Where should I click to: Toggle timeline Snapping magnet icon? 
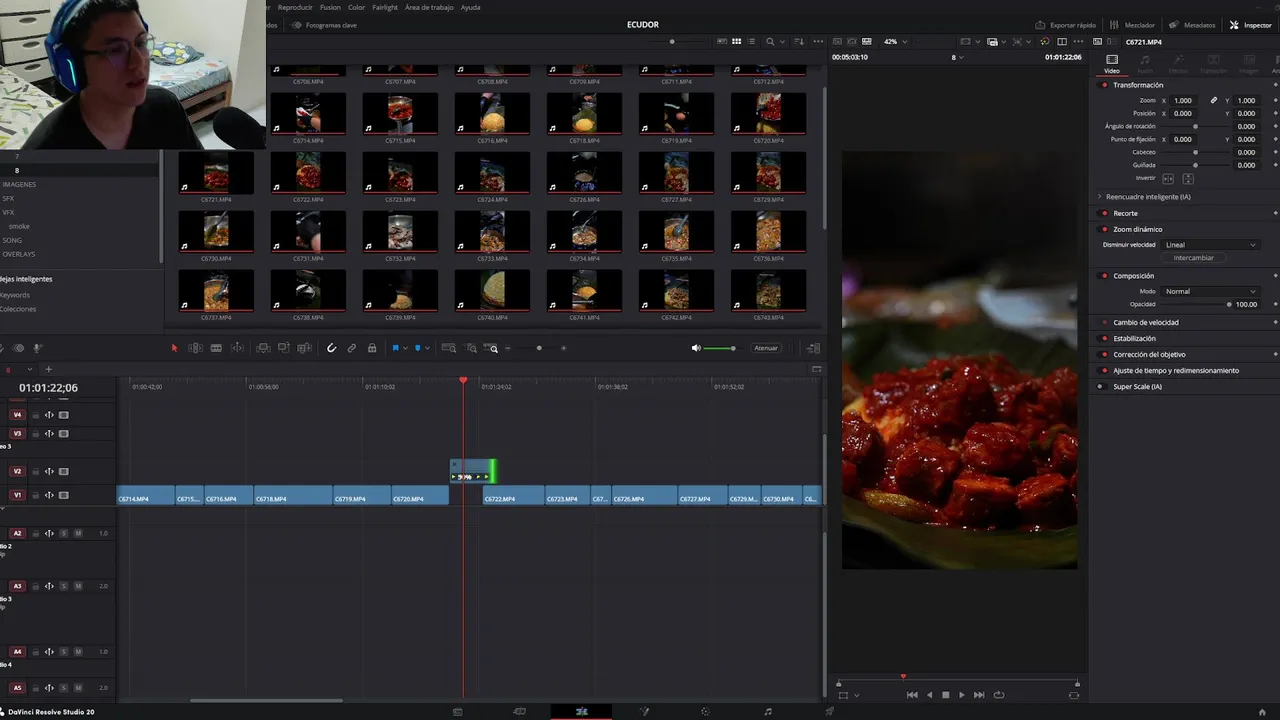pos(331,348)
